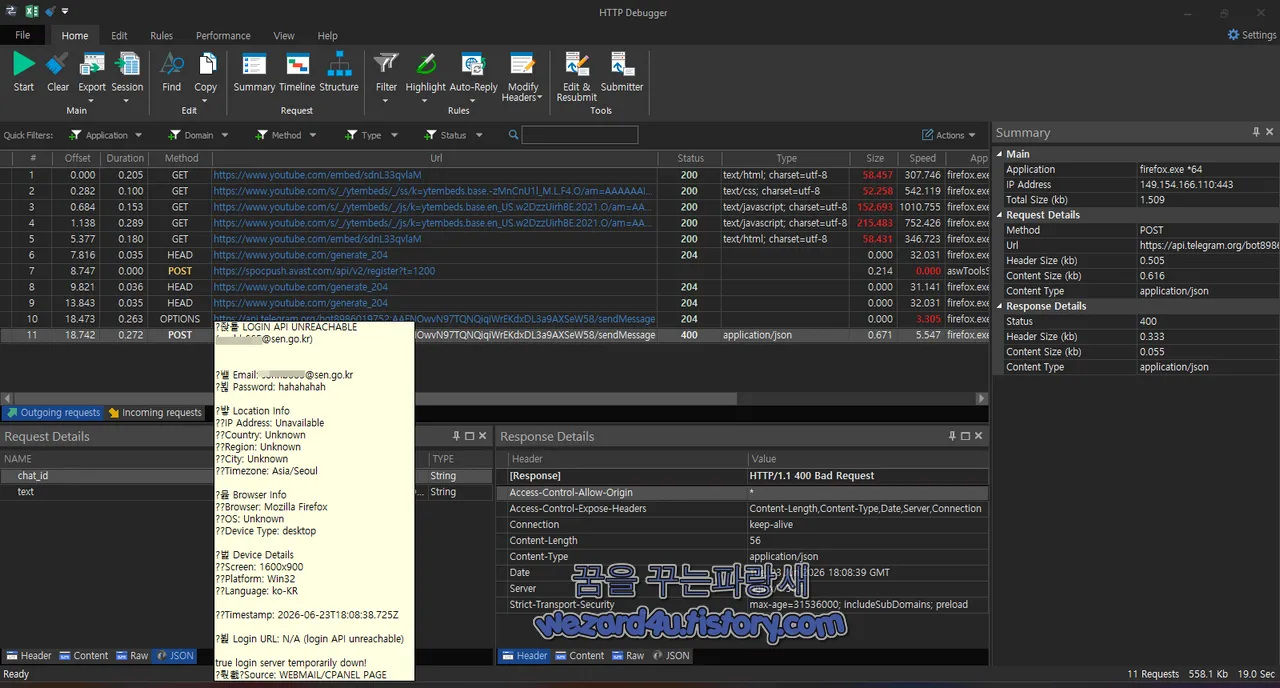Open Request Details Content tab
This screenshot has height=688, width=1280.
pos(83,656)
